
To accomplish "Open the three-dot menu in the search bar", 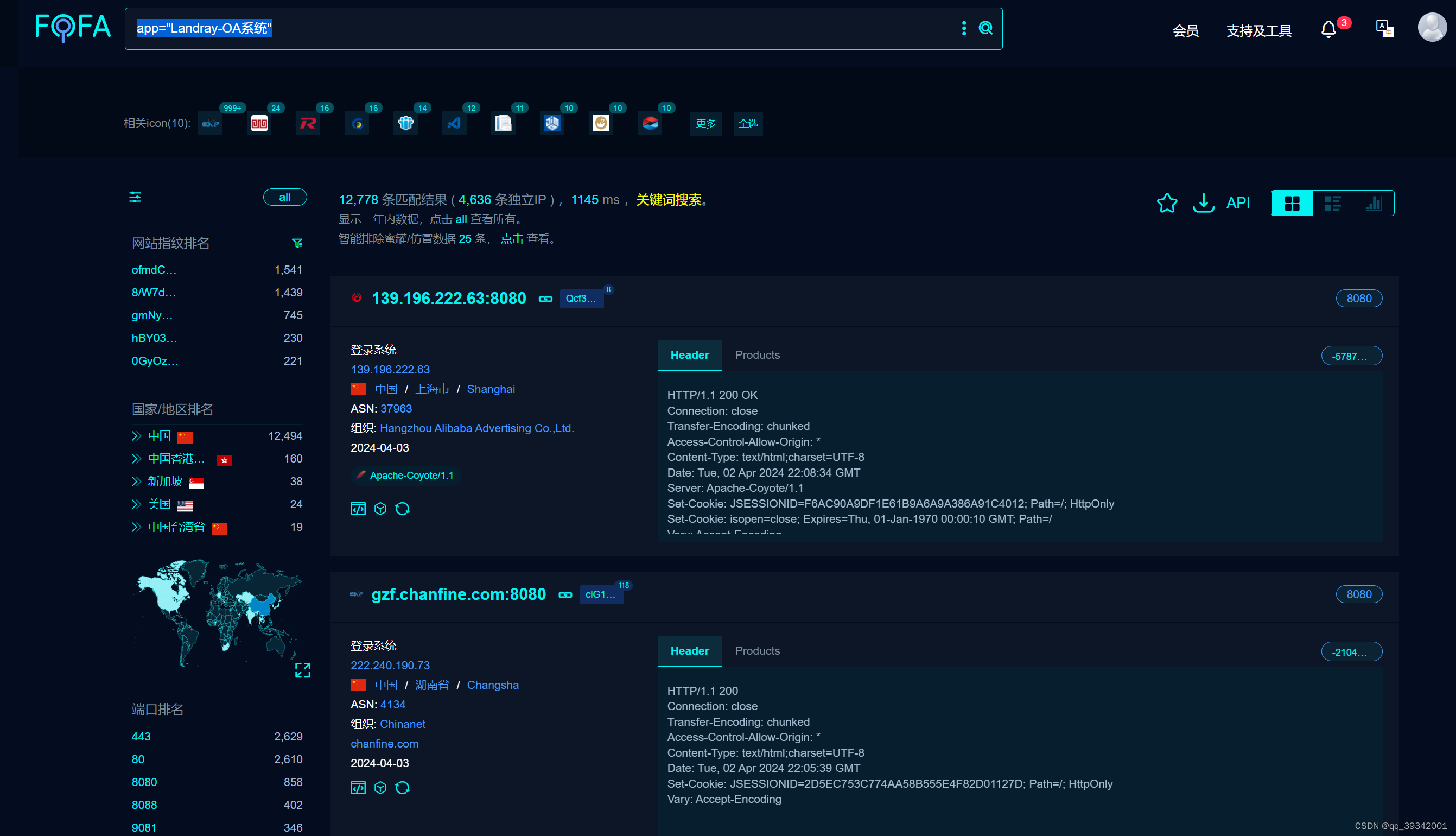I will tap(964, 28).
